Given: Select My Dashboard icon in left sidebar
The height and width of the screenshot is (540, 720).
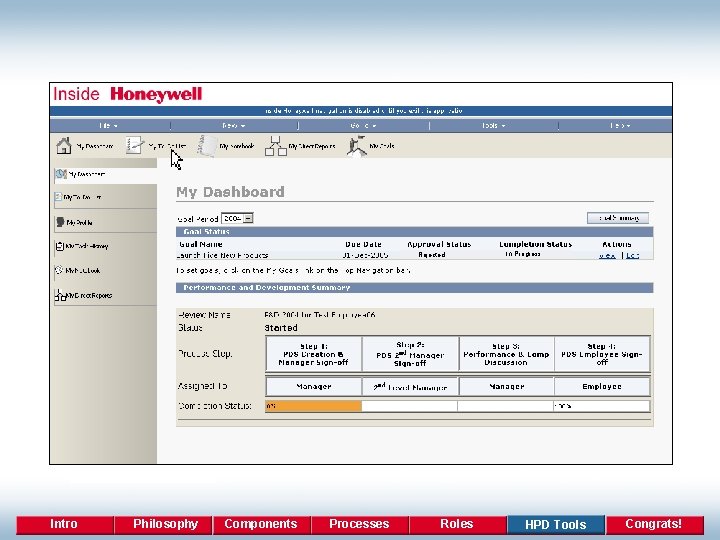Looking at the screenshot, I should point(61,174).
